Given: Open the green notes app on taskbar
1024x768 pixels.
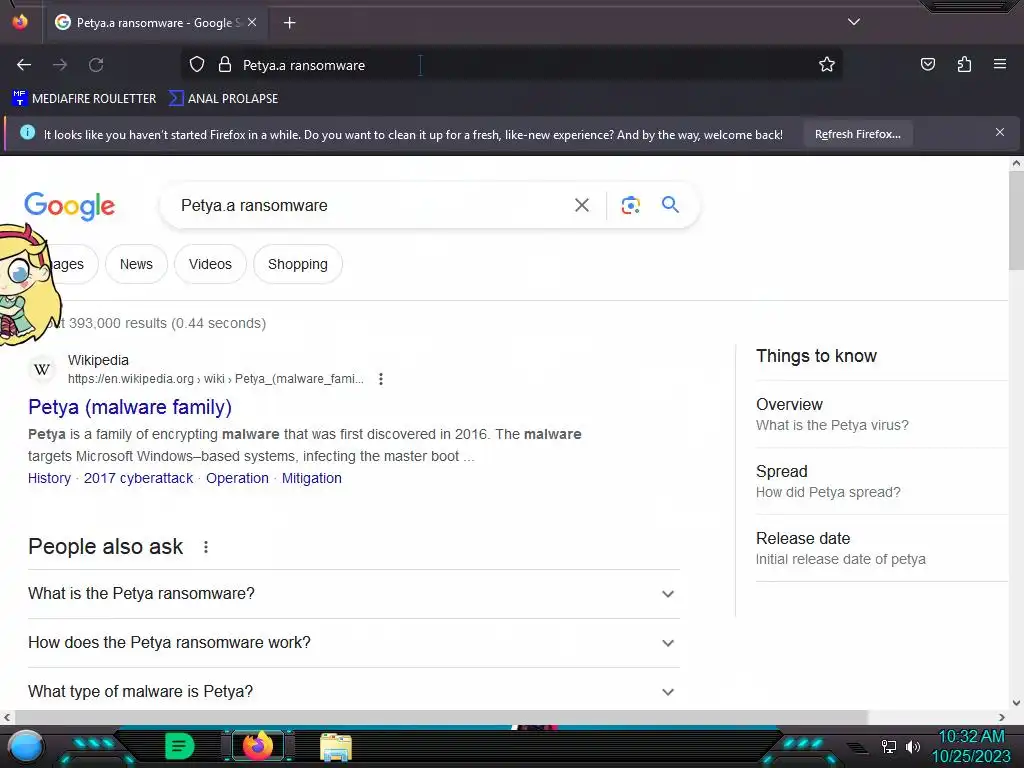Looking at the screenshot, I should [x=180, y=746].
